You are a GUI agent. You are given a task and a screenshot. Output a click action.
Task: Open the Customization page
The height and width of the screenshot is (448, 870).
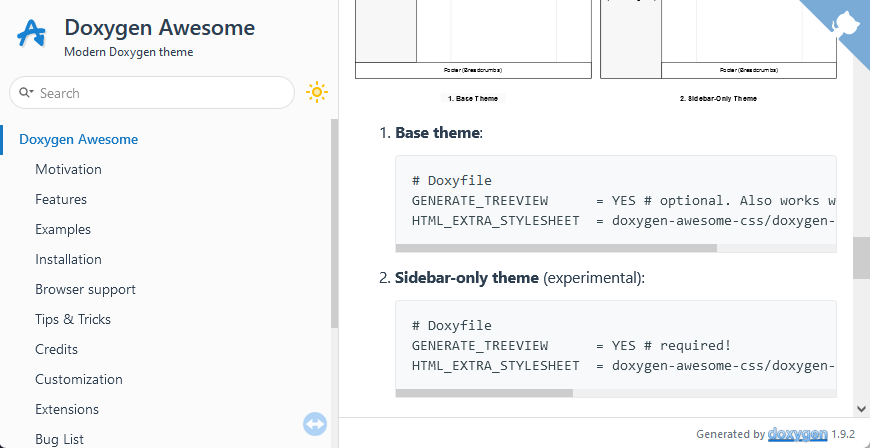[79, 379]
